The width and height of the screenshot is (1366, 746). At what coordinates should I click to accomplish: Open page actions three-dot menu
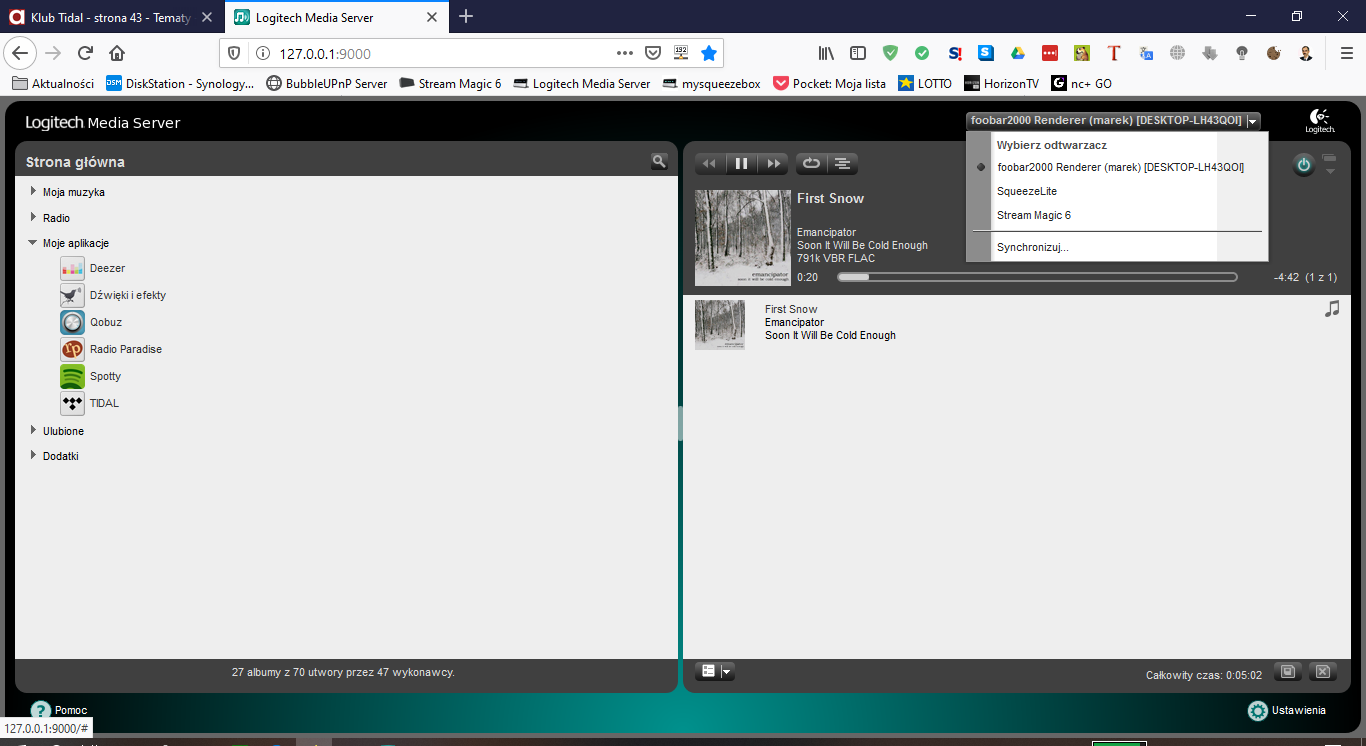(625, 53)
